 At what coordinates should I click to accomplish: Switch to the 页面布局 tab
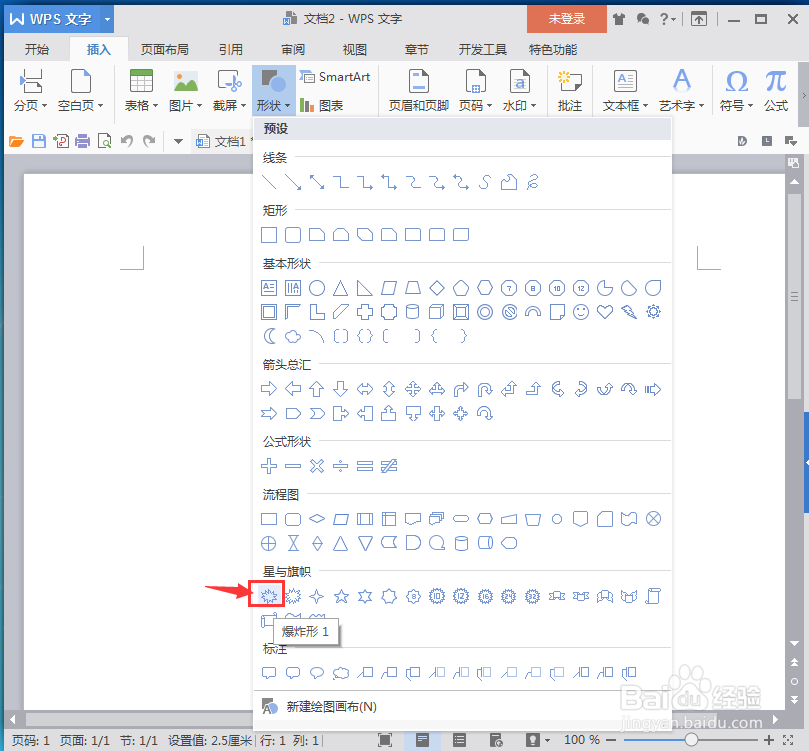(x=165, y=50)
